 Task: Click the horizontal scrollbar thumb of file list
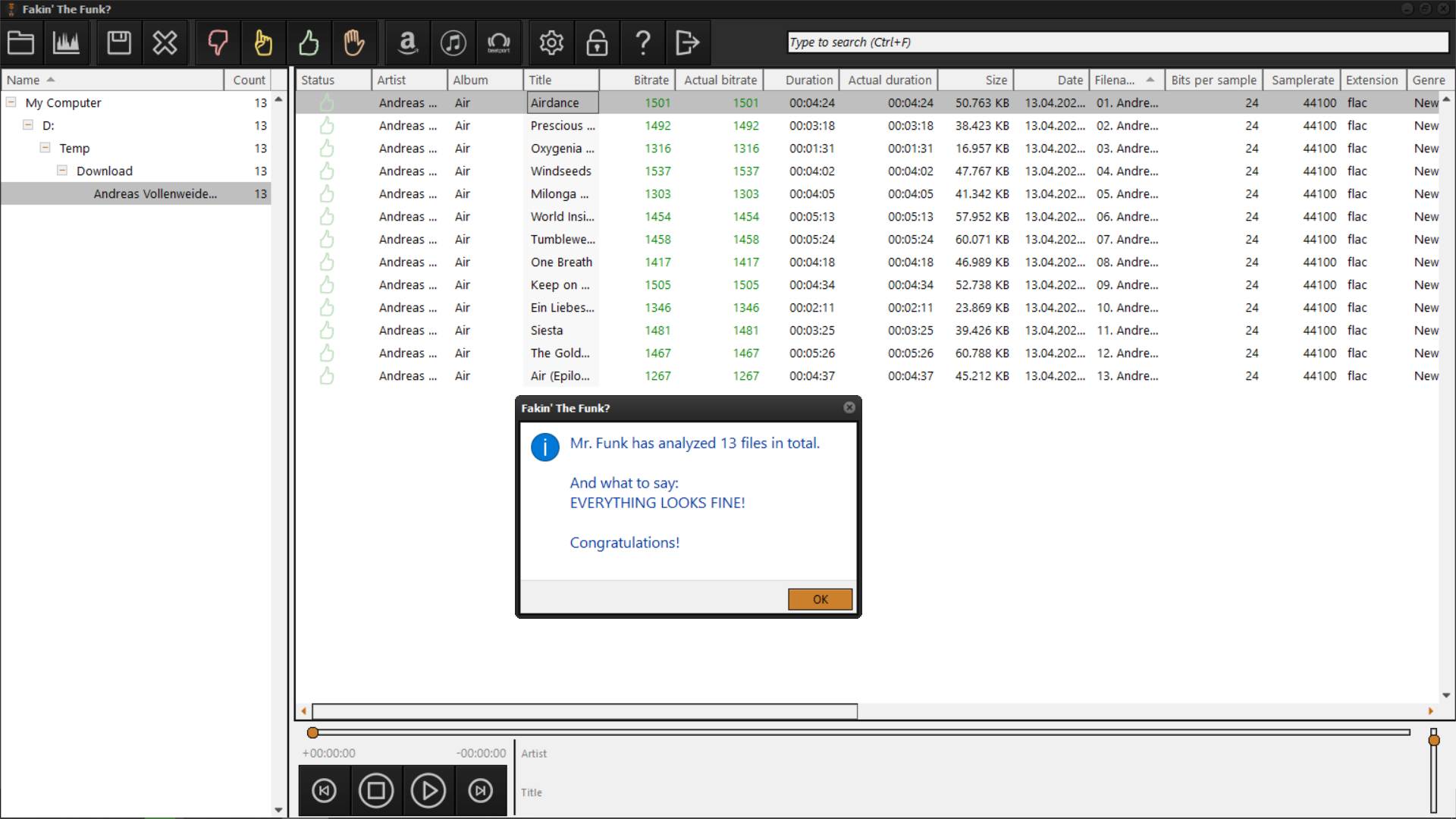point(585,711)
